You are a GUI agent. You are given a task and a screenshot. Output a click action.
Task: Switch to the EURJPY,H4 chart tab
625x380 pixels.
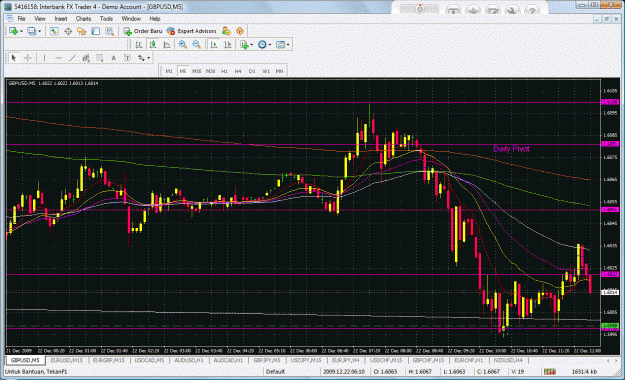tap(346, 360)
